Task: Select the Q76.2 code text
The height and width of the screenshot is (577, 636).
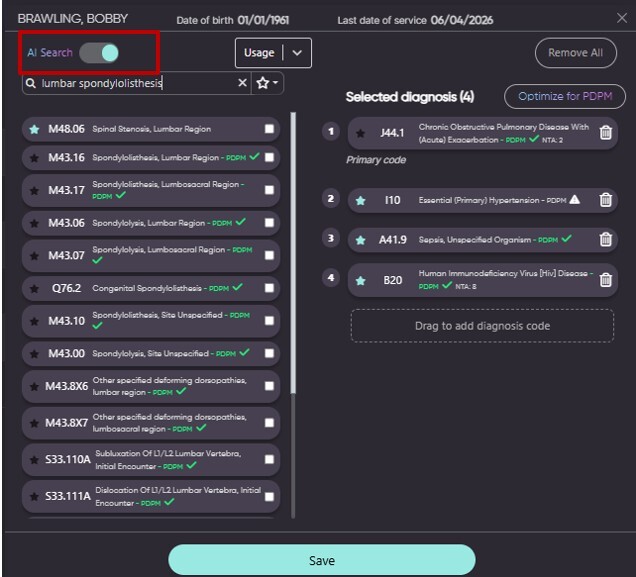Action: pos(67,288)
